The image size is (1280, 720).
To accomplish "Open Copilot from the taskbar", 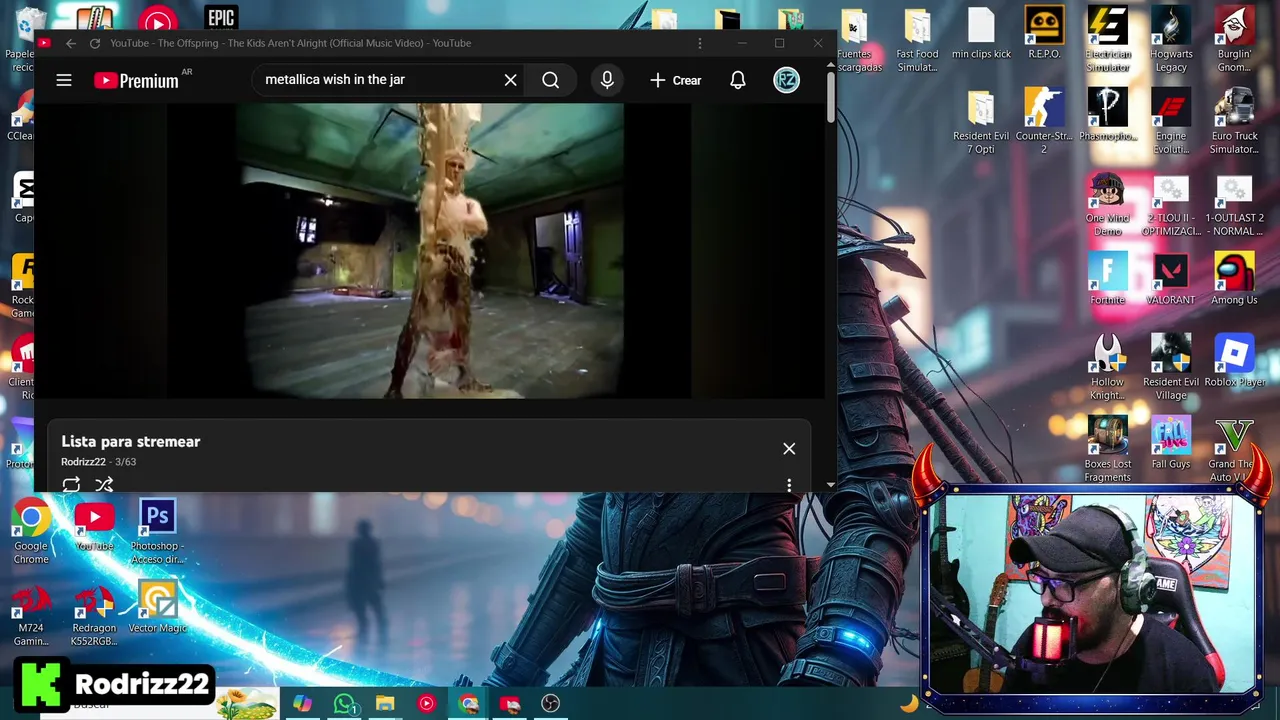I will coord(302,704).
